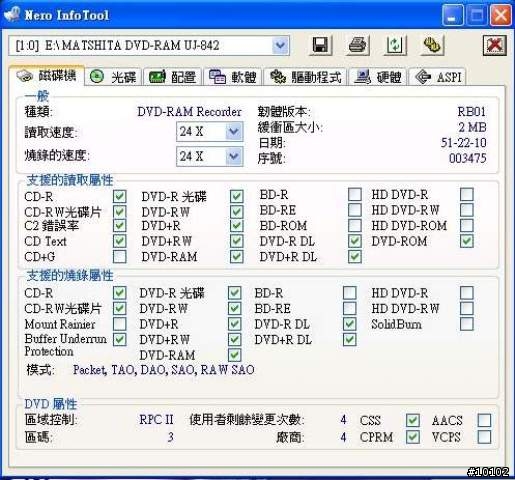
Task: Click the DVD-RAM Recorder type text
Action: pyautogui.click(x=189, y=111)
